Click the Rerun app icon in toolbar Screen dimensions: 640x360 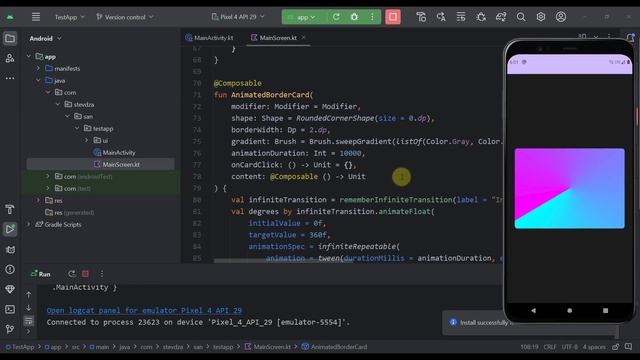[x=336, y=17]
